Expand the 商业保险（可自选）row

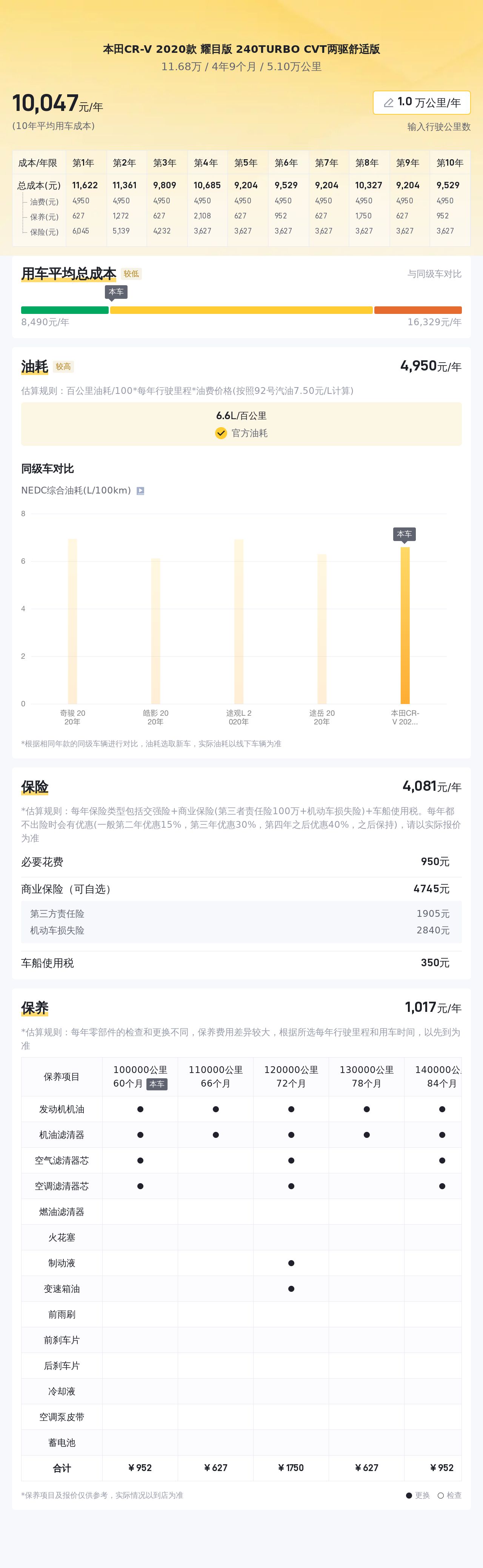click(241, 889)
